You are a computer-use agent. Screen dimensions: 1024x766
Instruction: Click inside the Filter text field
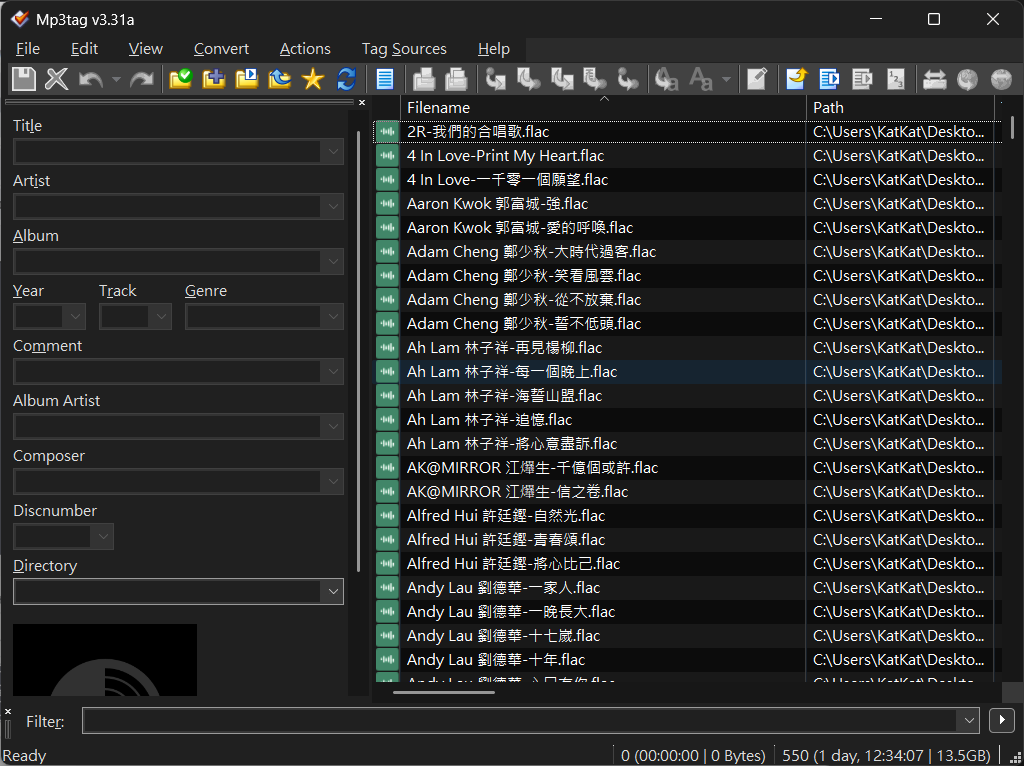point(520,720)
